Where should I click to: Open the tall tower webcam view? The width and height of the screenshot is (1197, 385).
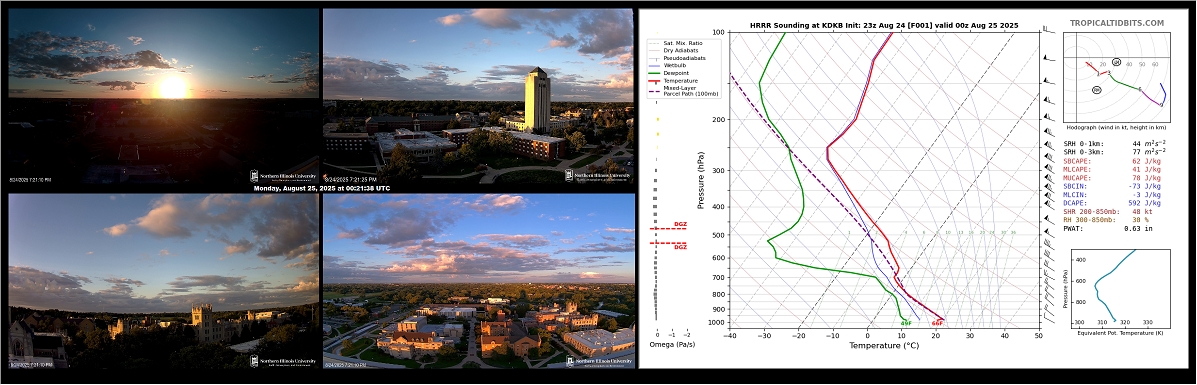(x=478, y=96)
